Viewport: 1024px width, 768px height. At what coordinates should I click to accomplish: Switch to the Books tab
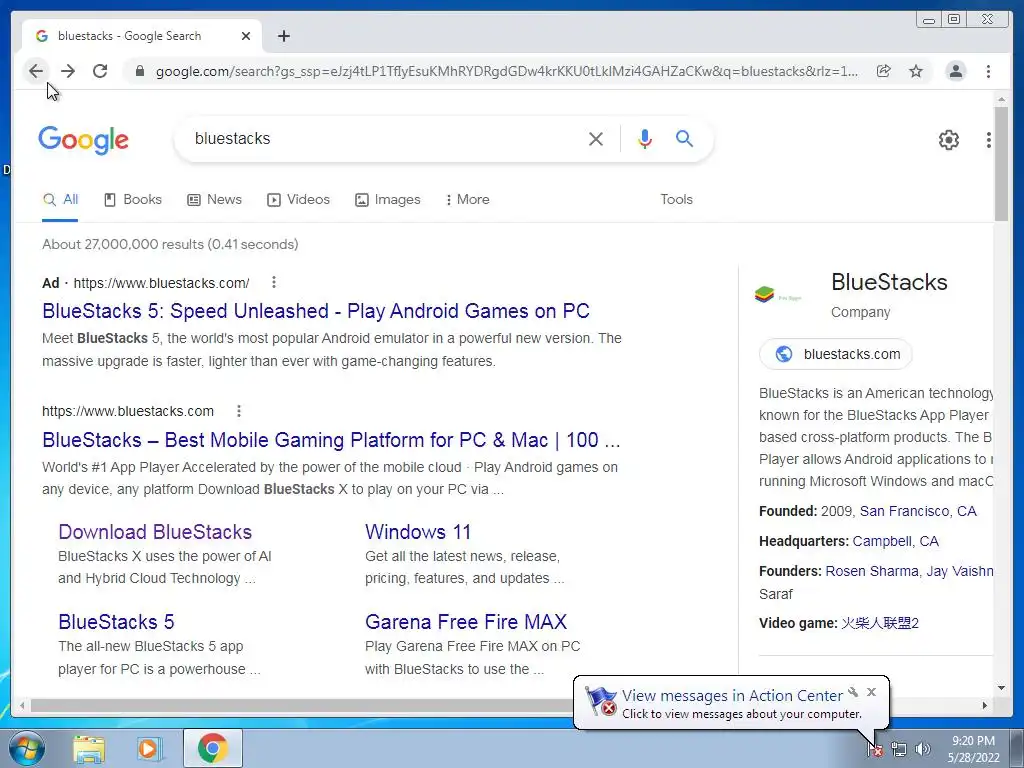click(133, 200)
